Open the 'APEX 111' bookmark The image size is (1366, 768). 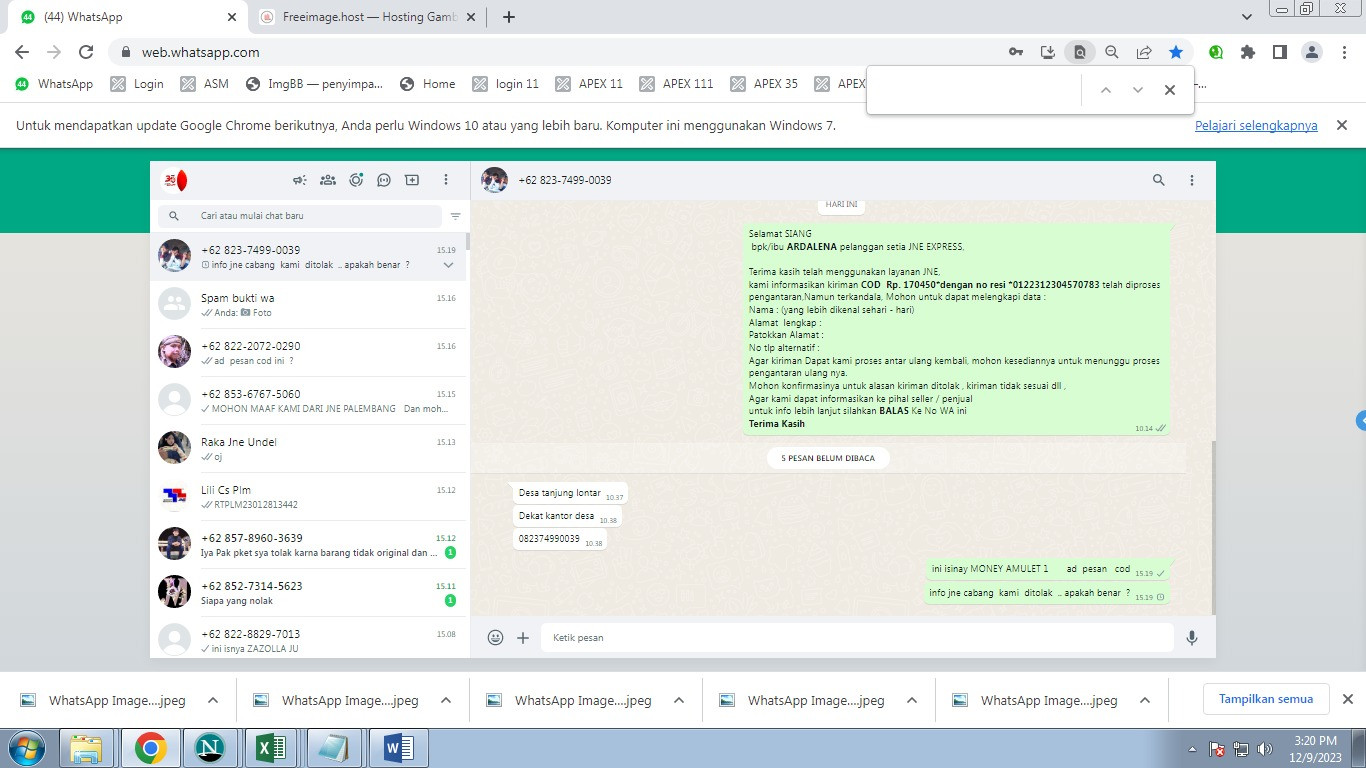[676, 84]
